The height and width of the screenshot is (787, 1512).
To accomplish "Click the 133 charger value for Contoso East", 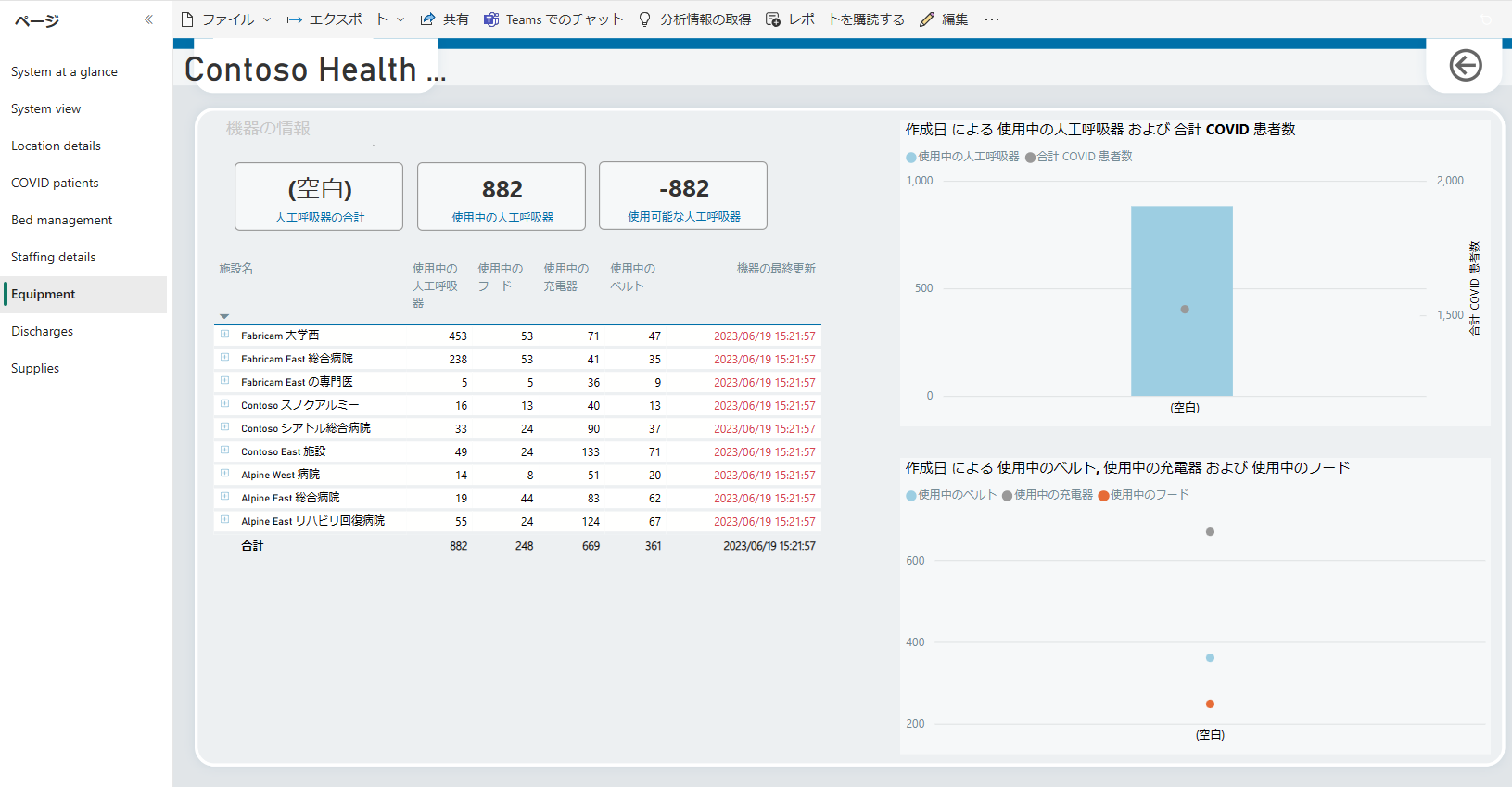I will (591, 452).
